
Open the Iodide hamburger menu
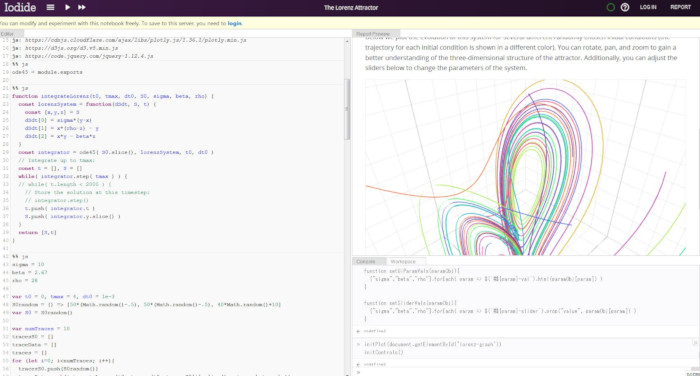[50, 7]
